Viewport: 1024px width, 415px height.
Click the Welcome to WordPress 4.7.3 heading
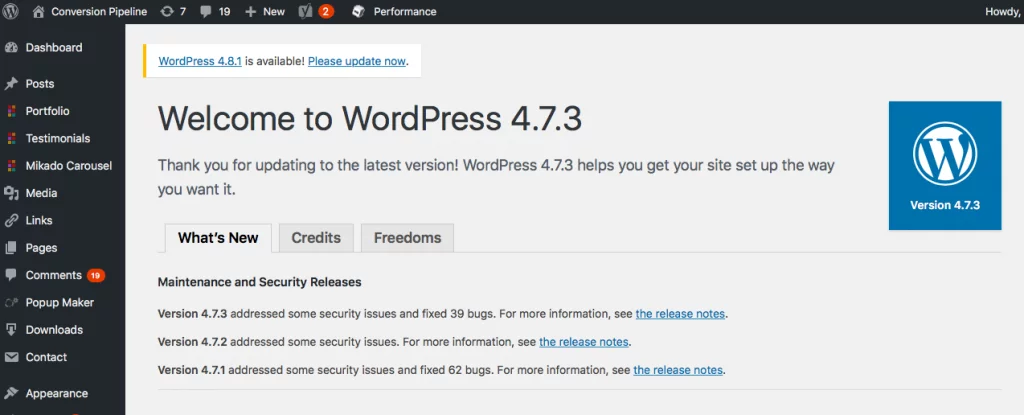[370, 119]
